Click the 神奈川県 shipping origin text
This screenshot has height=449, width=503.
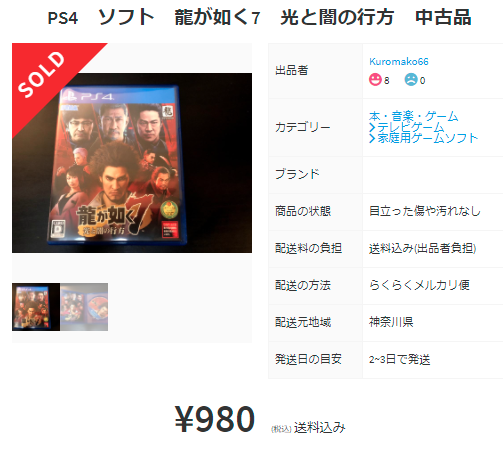point(391,322)
